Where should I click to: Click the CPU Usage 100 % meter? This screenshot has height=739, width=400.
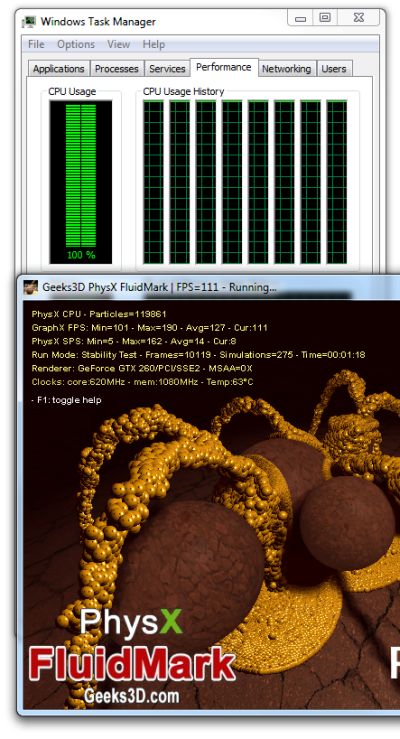coord(81,182)
